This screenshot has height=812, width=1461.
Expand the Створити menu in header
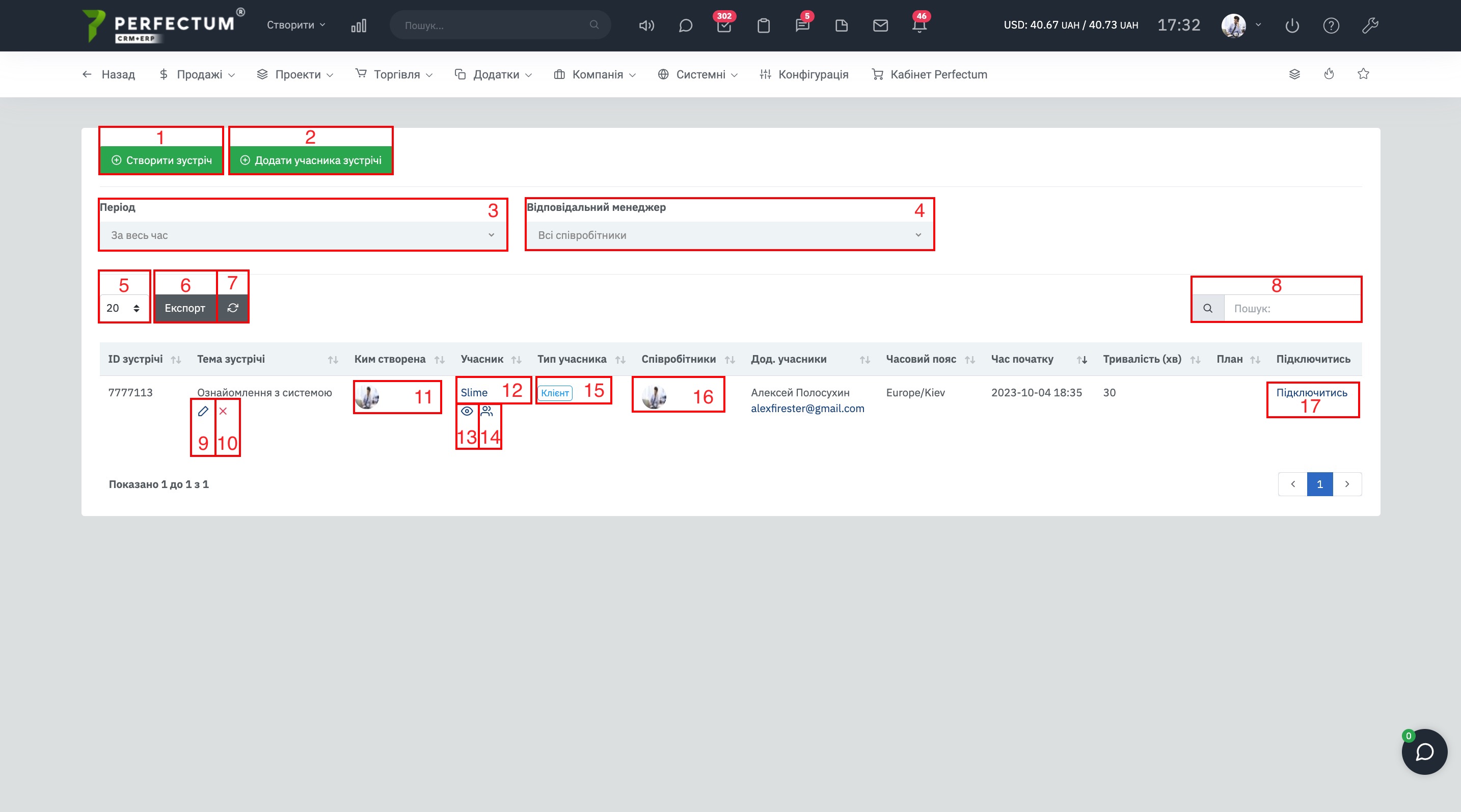point(295,25)
